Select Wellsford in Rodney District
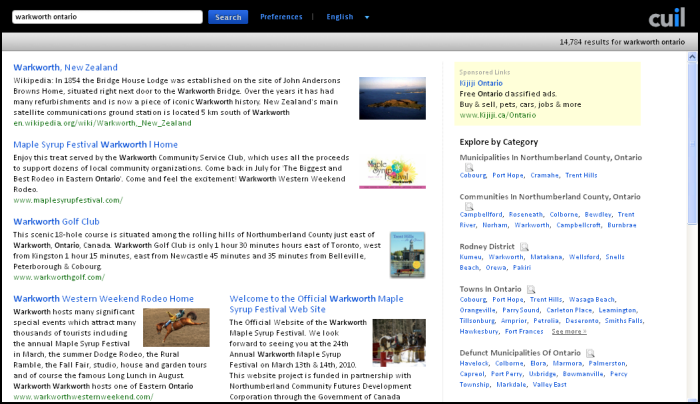This screenshot has width=700, height=404. coord(584,257)
